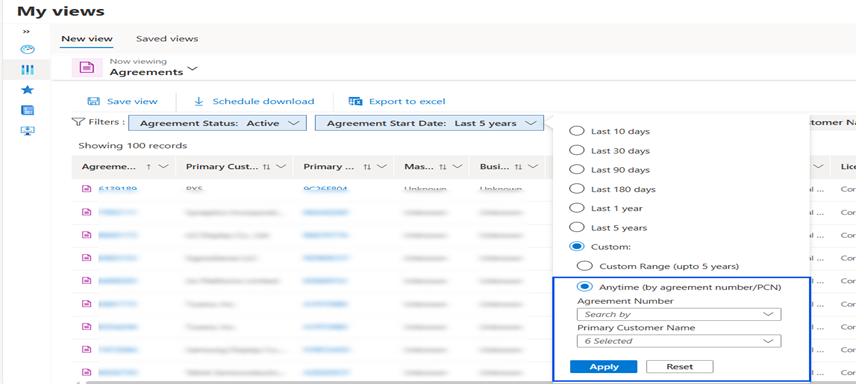Click the Primary Customer Name field label
The image size is (856, 384).
click(636, 328)
